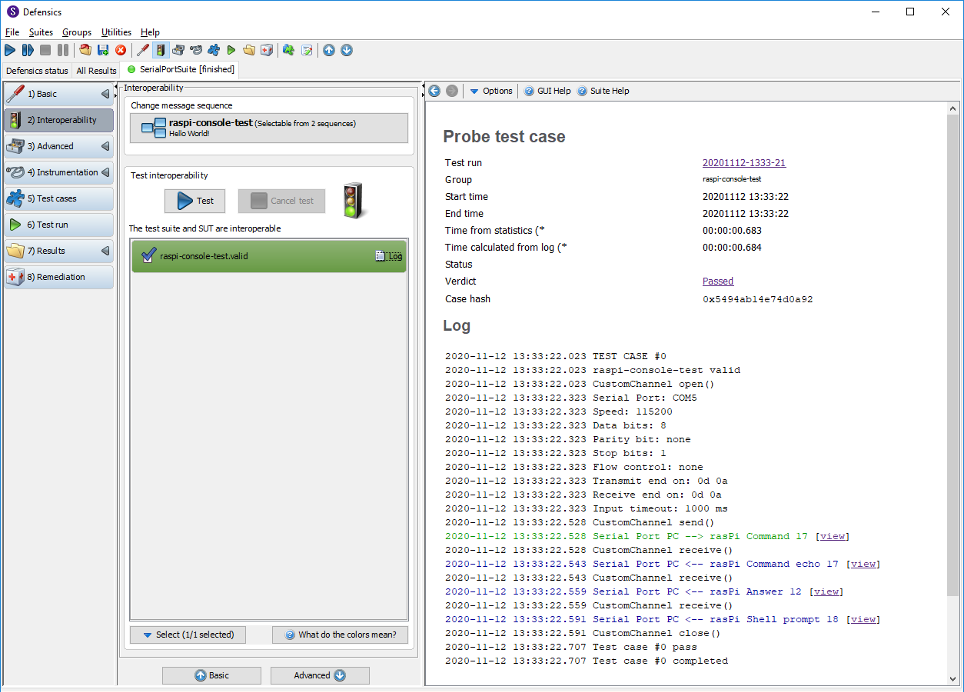This screenshot has height=692, width=964.
Task: Open the Utilities menu
Action: [x=117, y=31]
